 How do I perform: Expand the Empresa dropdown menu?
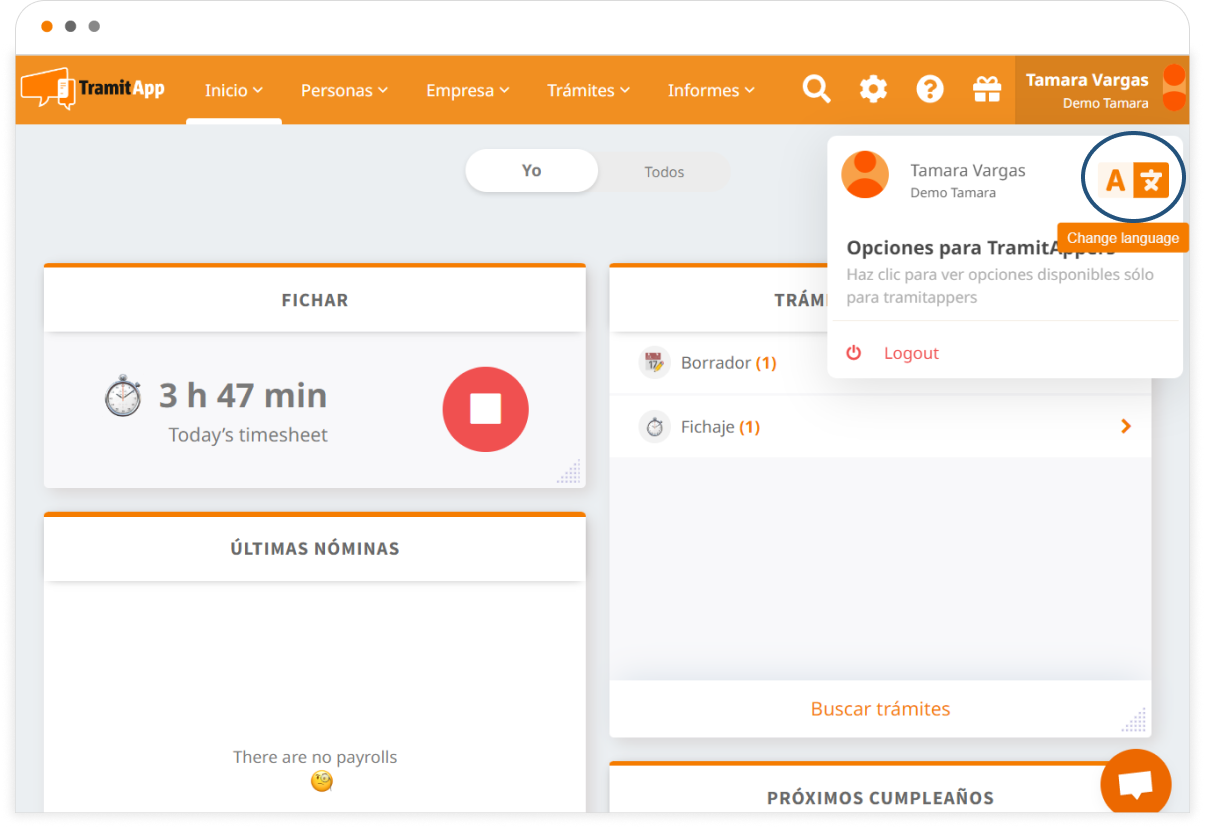pos(467,90)
